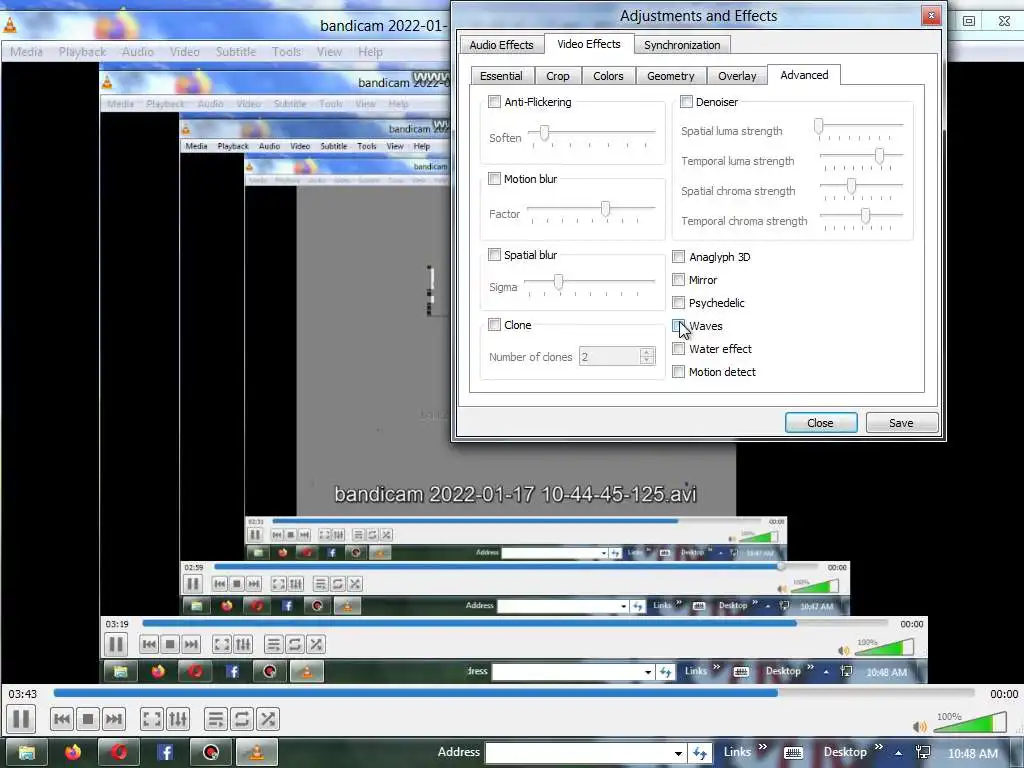The width and height of the screenshot is (1024, 768).
Task: Enable the Denoiser checkbox
Action: 686,102
